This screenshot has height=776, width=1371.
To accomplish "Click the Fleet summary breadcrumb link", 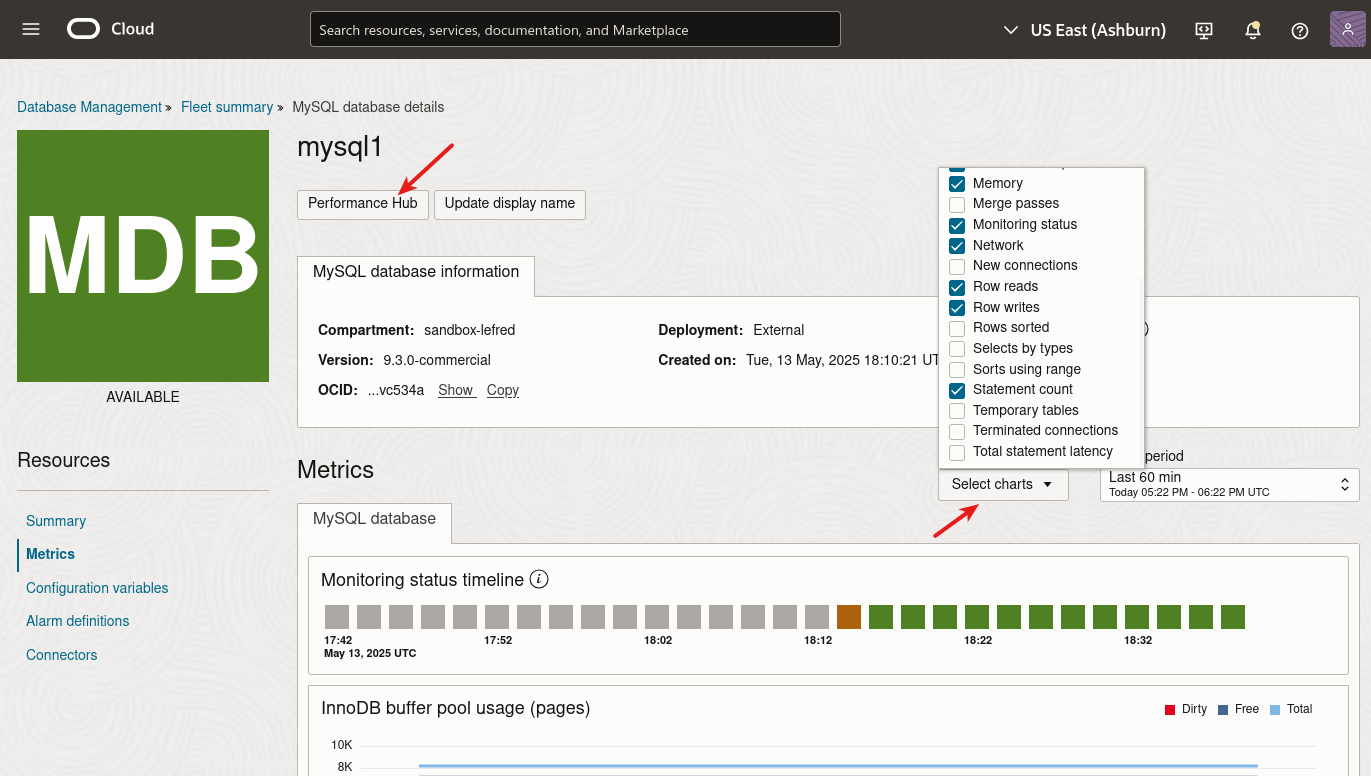I will coord(227,107).
